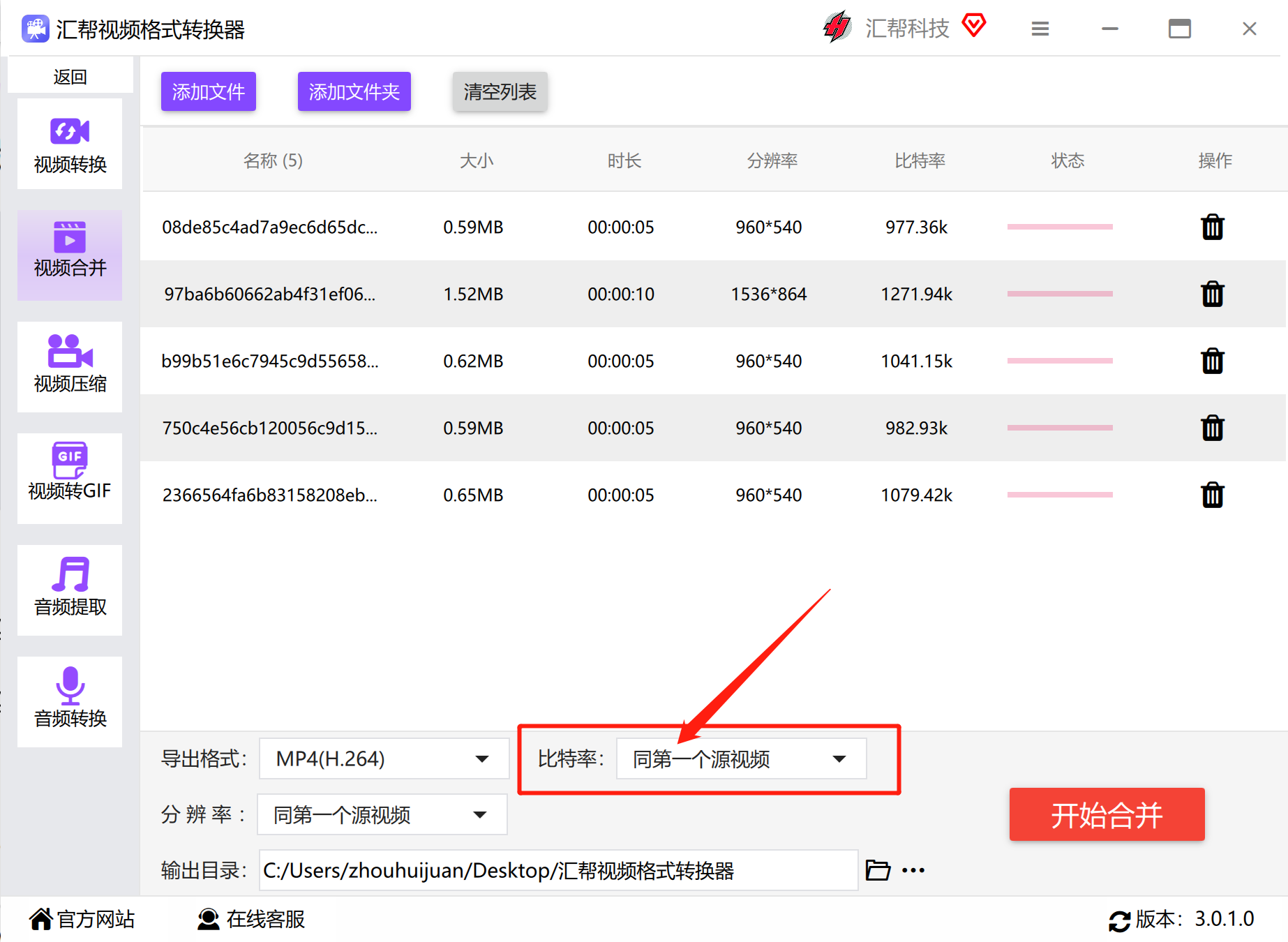Expand the 比特率 bitrate dropdown
1288x942 pixels.
[x=742, y=758]
